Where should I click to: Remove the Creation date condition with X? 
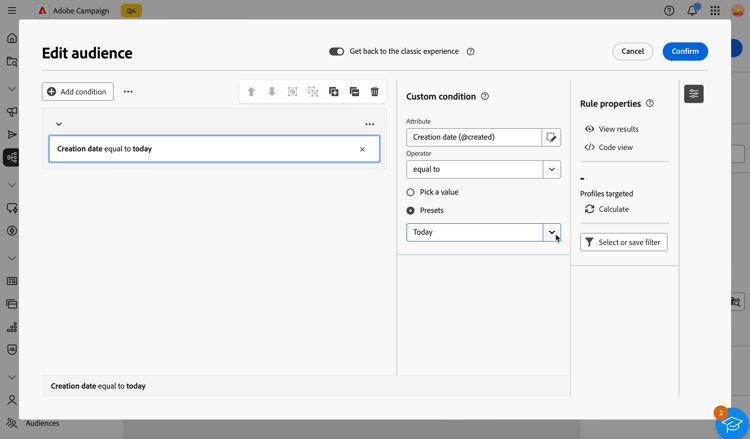click(x=362, y=149)
